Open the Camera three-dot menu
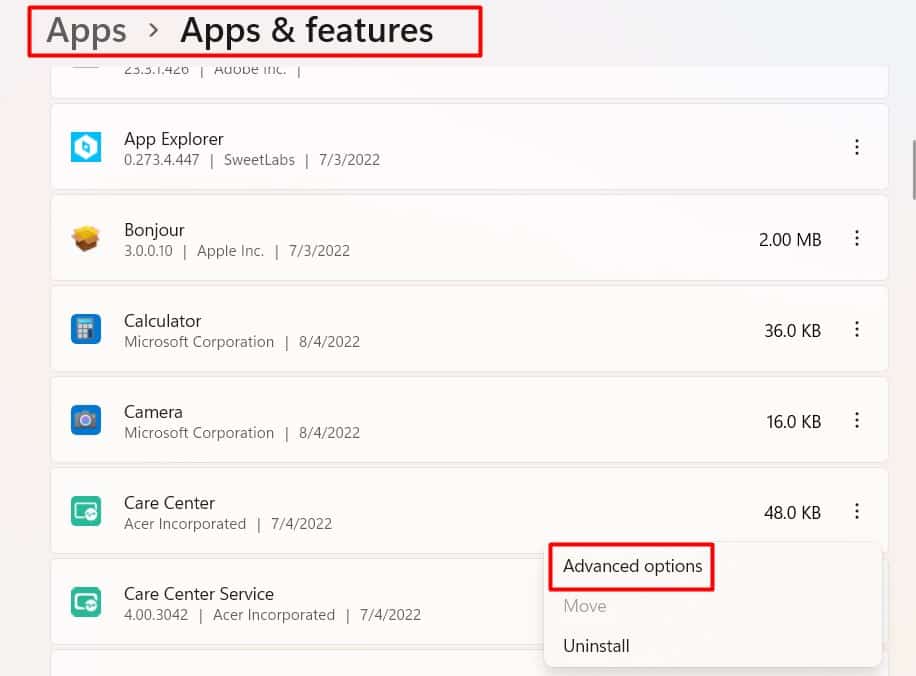Image resolution: width=916 pixels, height=676 pixels. click(856, 420)
